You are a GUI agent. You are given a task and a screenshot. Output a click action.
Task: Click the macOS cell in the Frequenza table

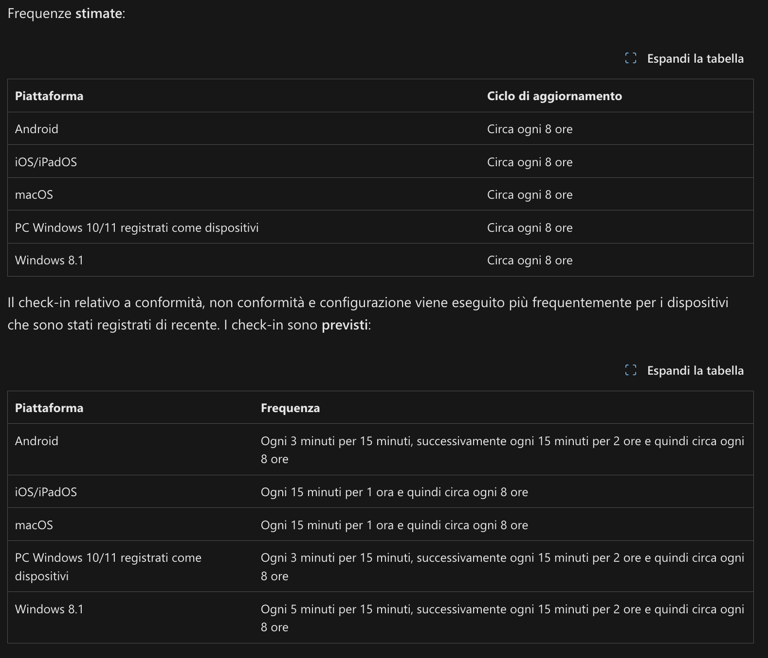click(x=34, y=525)
